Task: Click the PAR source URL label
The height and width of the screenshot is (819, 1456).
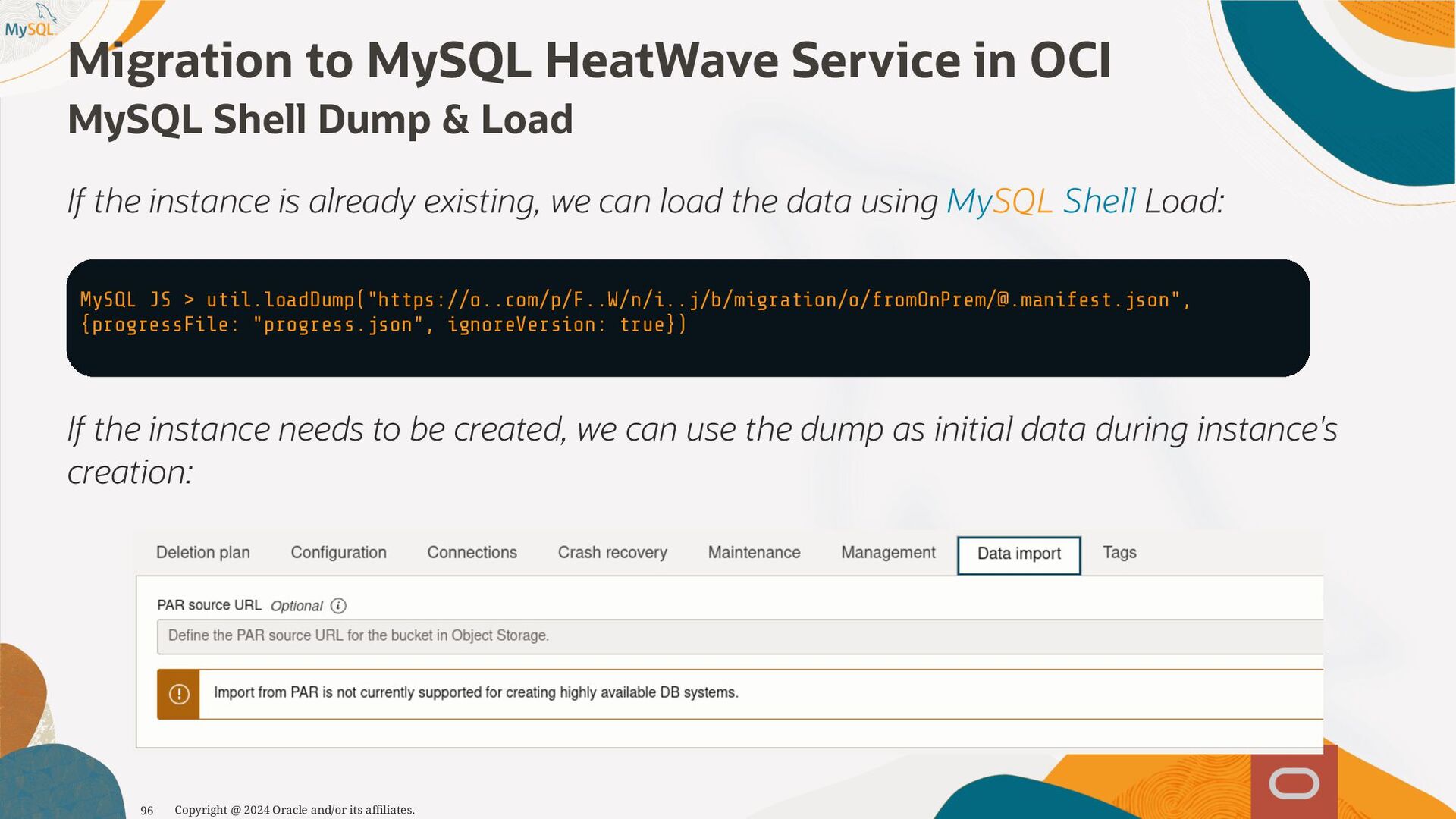Action: 209,605
